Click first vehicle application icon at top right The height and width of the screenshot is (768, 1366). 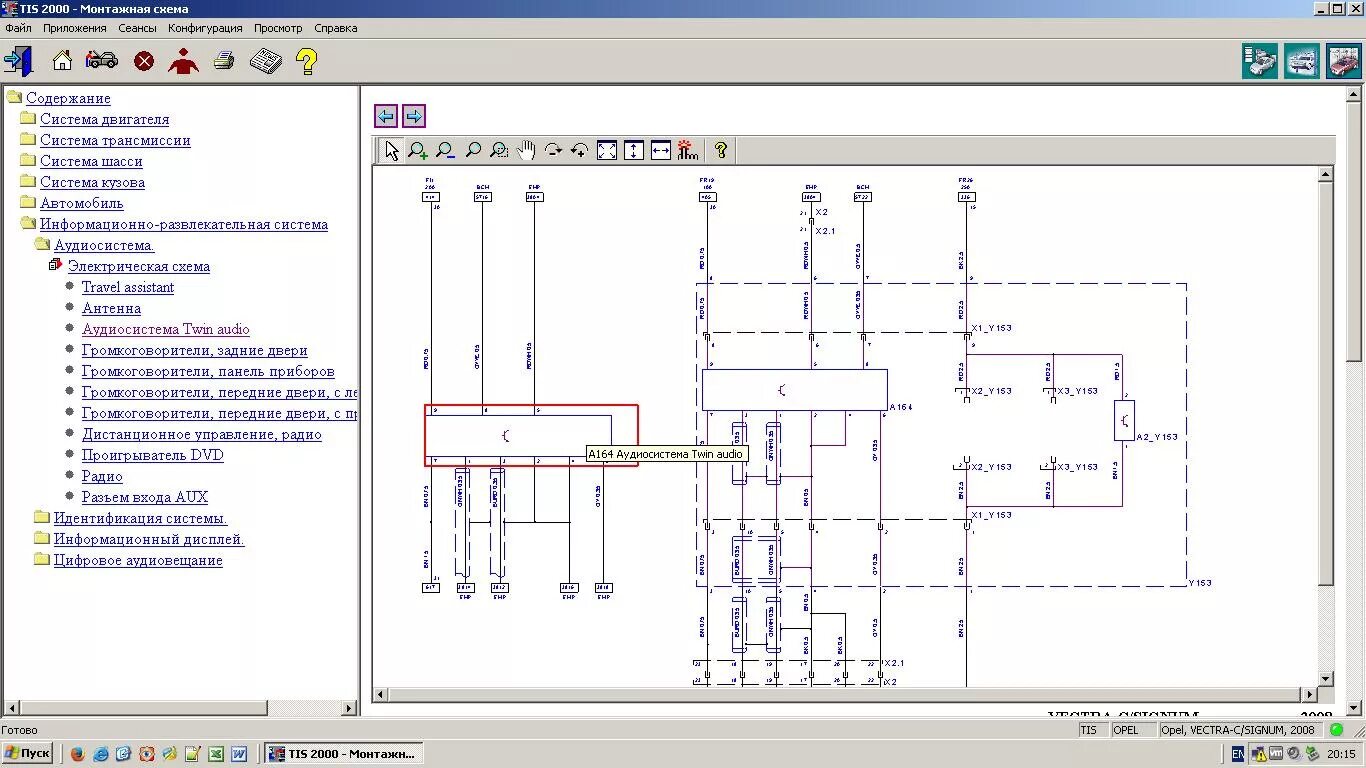click(1260, 61)
